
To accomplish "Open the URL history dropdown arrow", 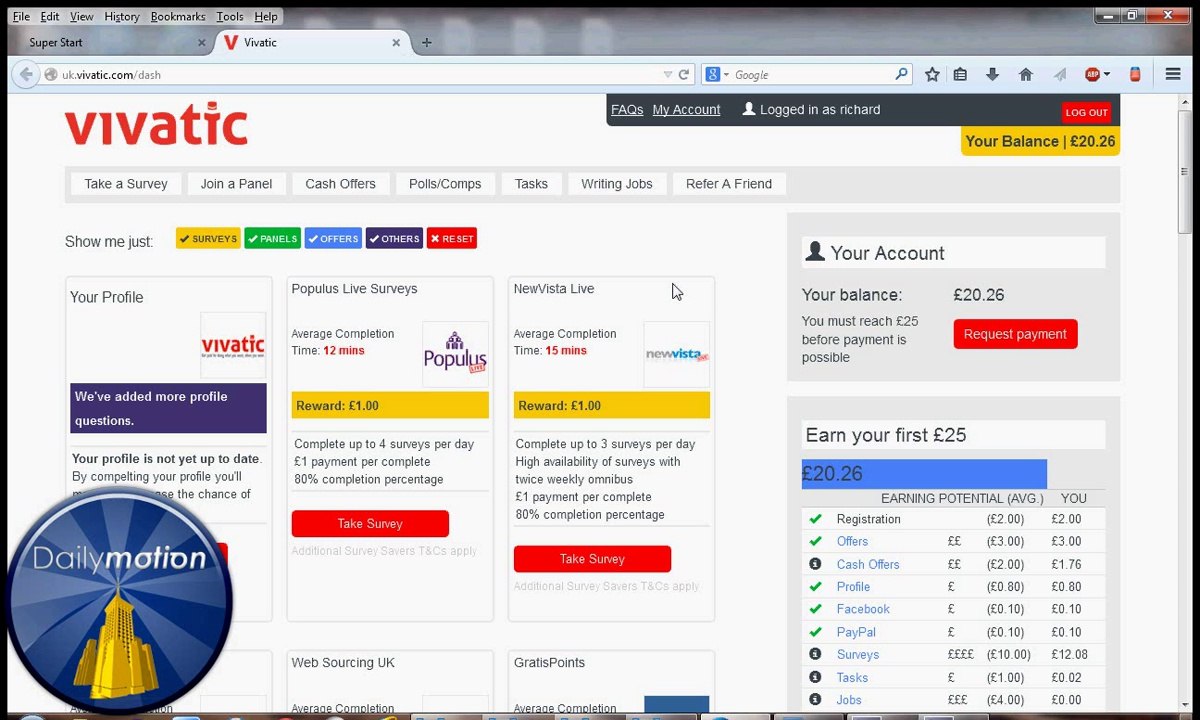I will (x=668, y=75).
